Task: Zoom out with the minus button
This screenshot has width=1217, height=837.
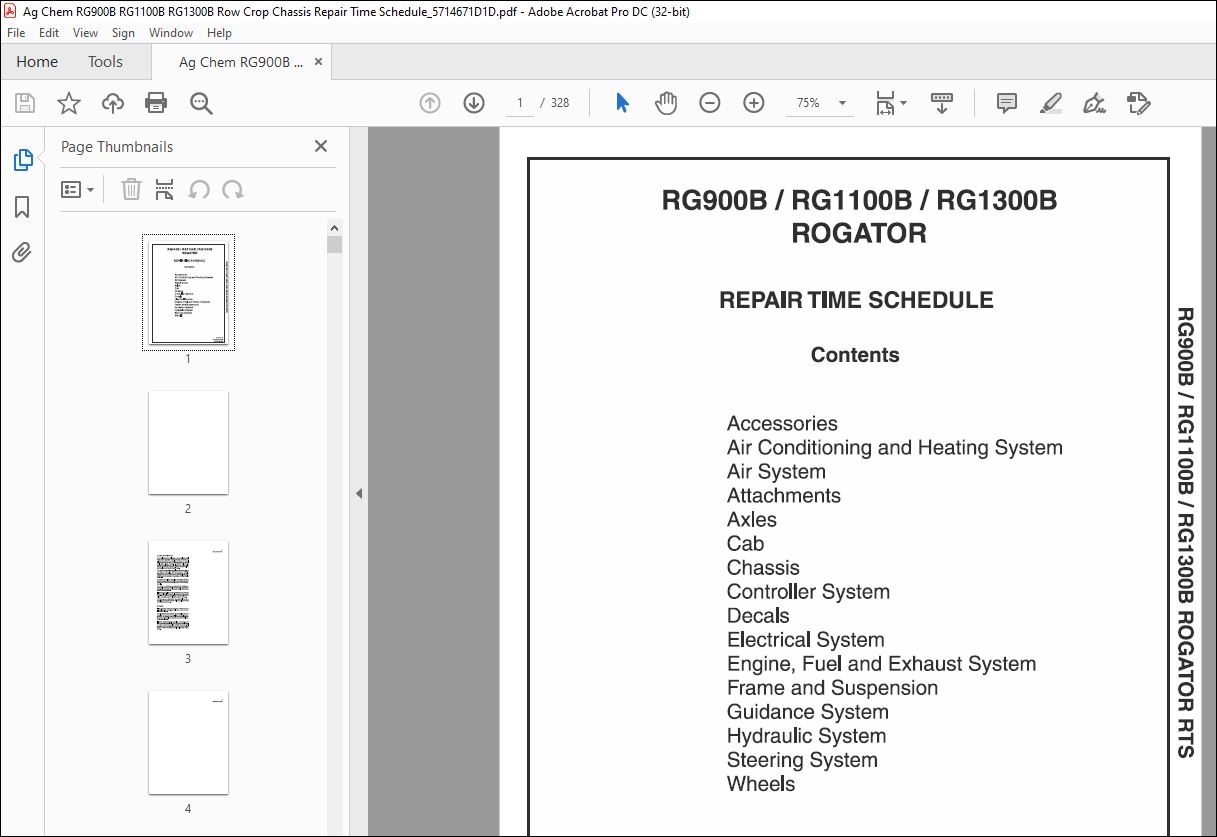Action: [710, 103]
